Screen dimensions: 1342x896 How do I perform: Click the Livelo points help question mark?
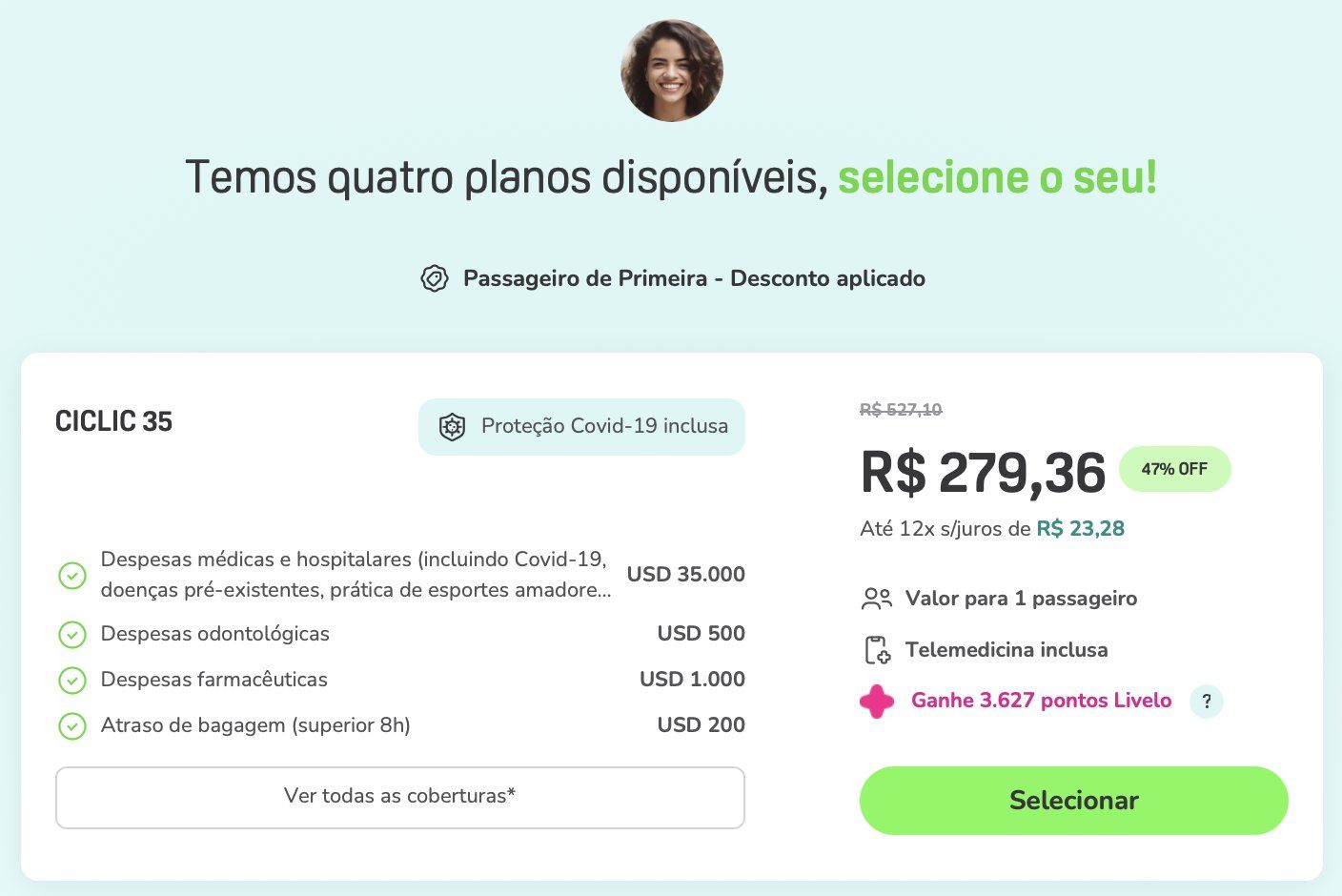click(x=1206, y=702)
